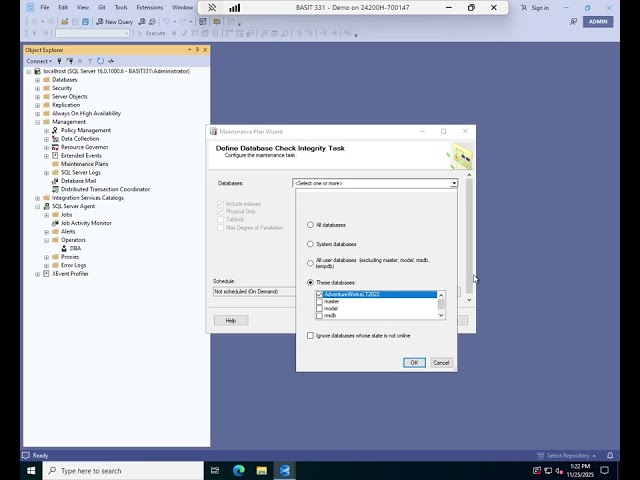The width and height of the screenshot is (640, 480).
Task: Select the System databases radio button
Action: click(x=310, y=244)
